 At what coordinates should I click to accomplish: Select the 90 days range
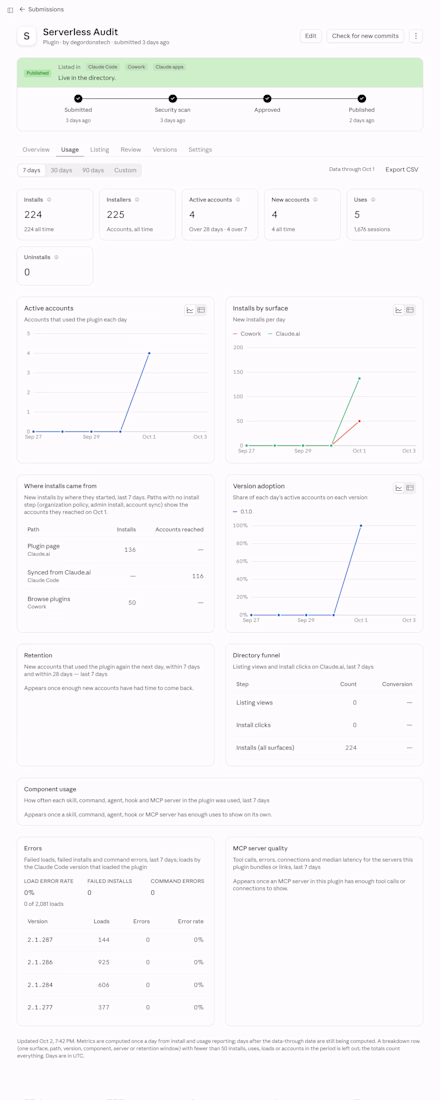(x=93, y=170)
